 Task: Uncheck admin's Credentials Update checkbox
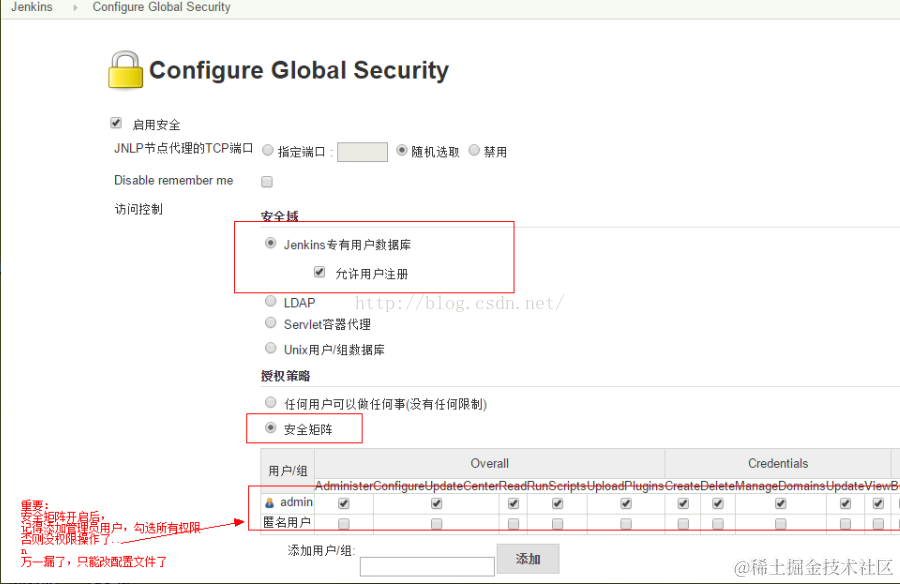pyautogui.click(x=845, y=504)
